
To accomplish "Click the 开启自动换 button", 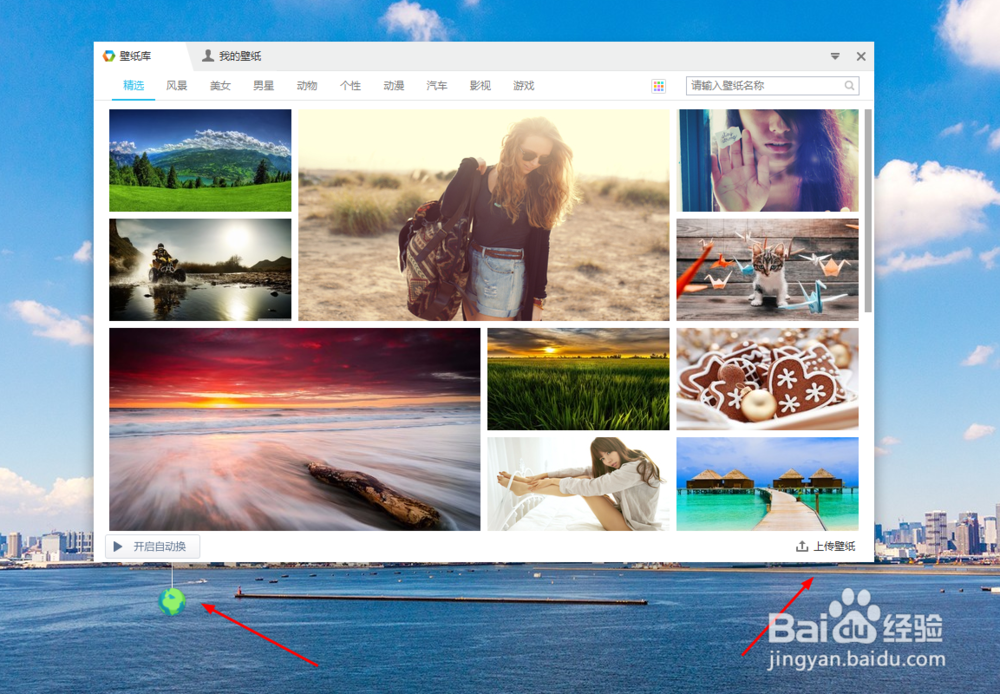I will 152,547.
